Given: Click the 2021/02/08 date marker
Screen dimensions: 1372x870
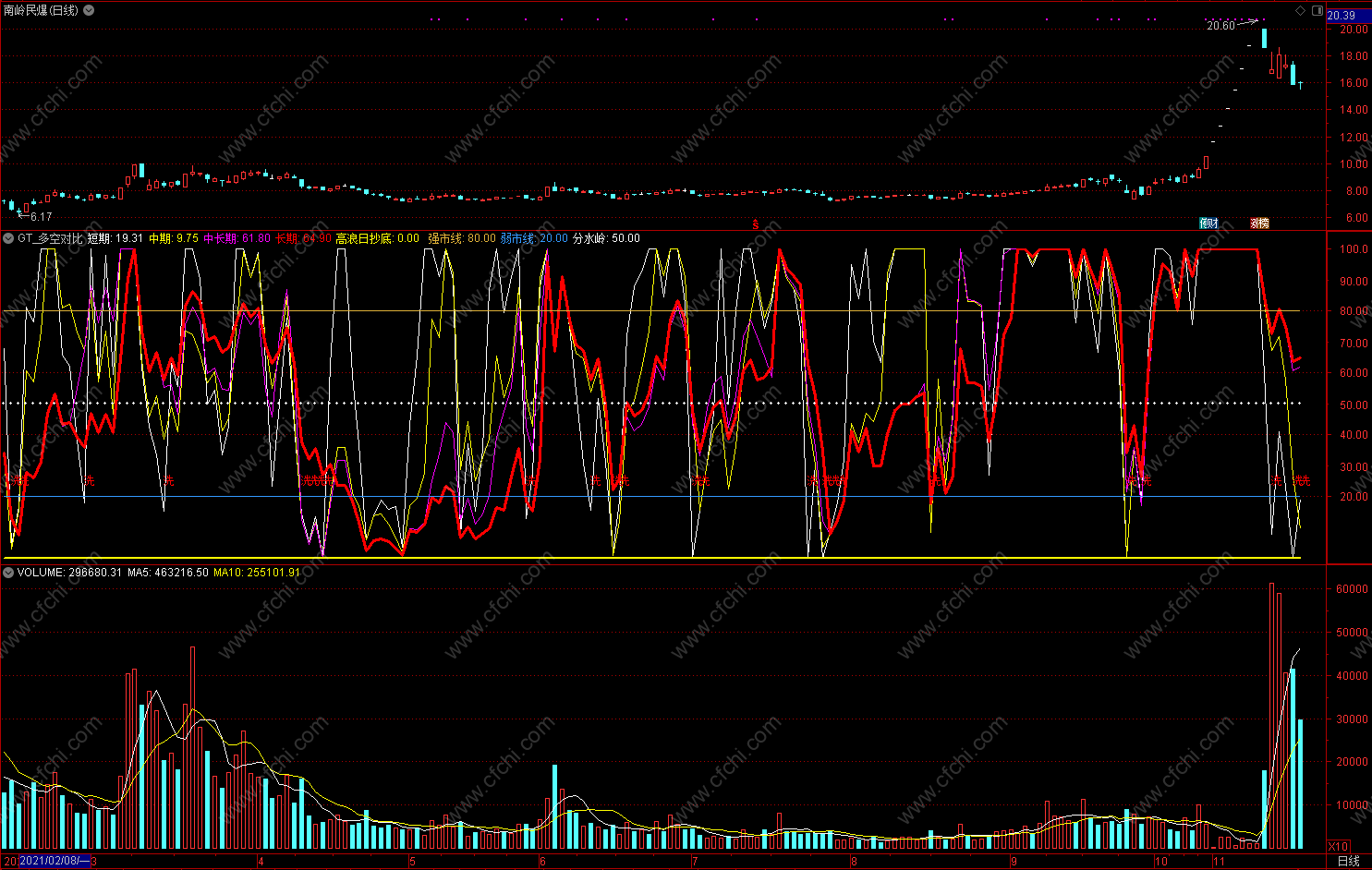Looking at the screenshot, I should pyautogui.click(x=55, y=861).
